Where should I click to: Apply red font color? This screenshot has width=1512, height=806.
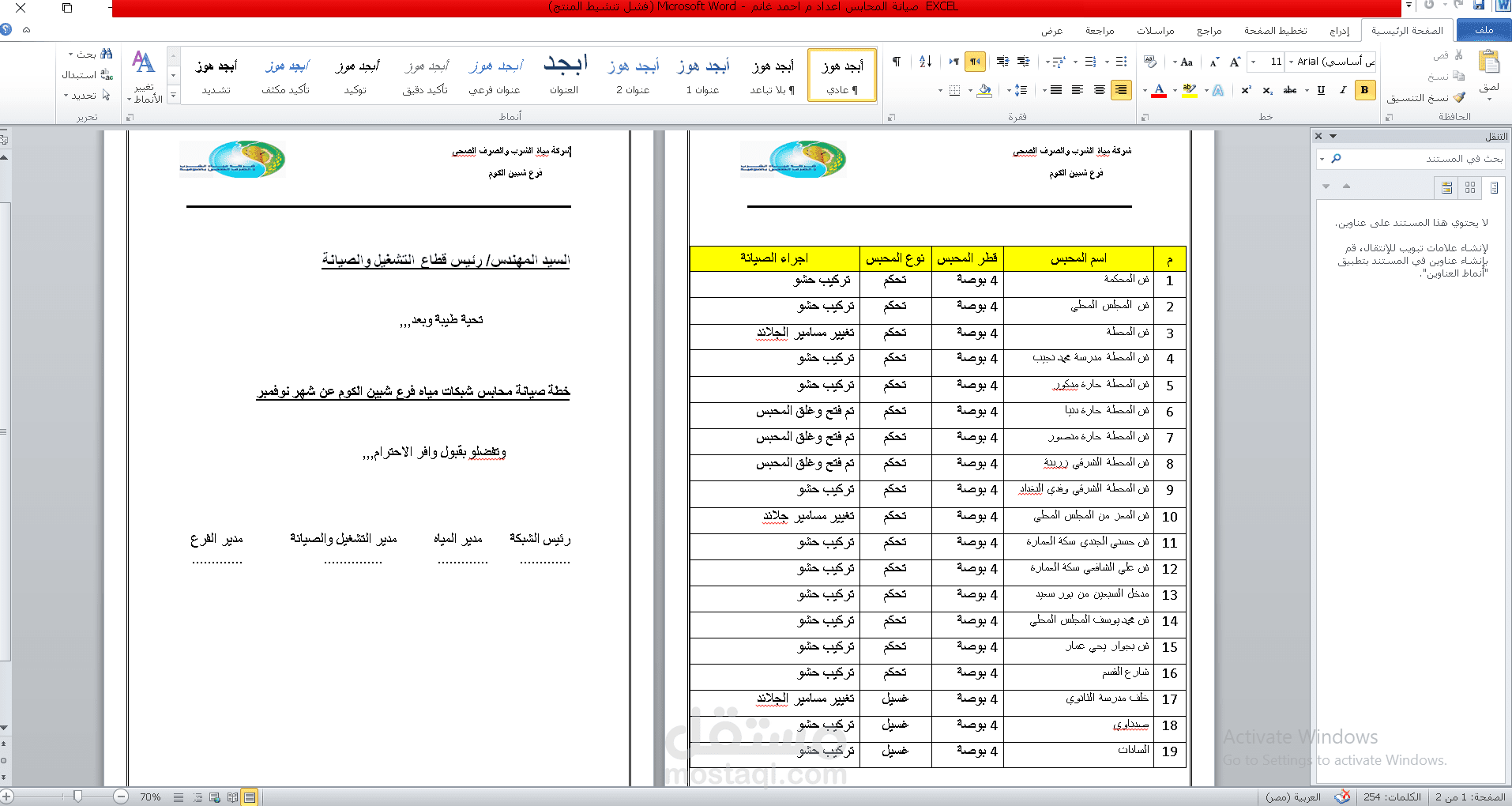click(1159, 90)
